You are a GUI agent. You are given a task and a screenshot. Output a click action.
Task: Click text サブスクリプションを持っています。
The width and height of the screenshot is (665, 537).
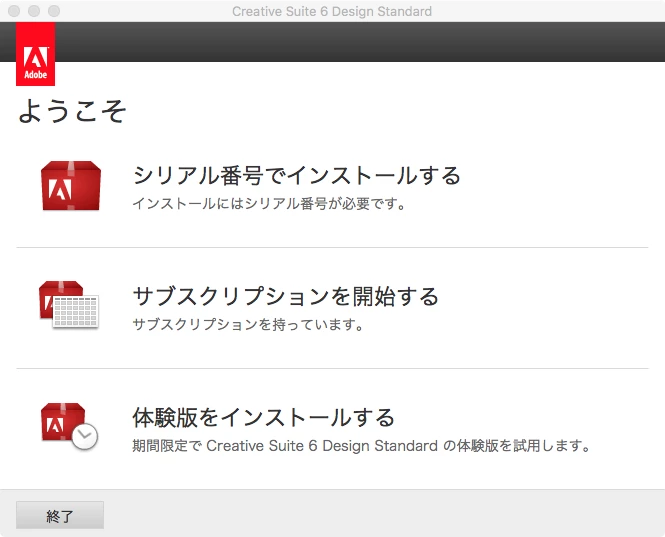point(249,324)
